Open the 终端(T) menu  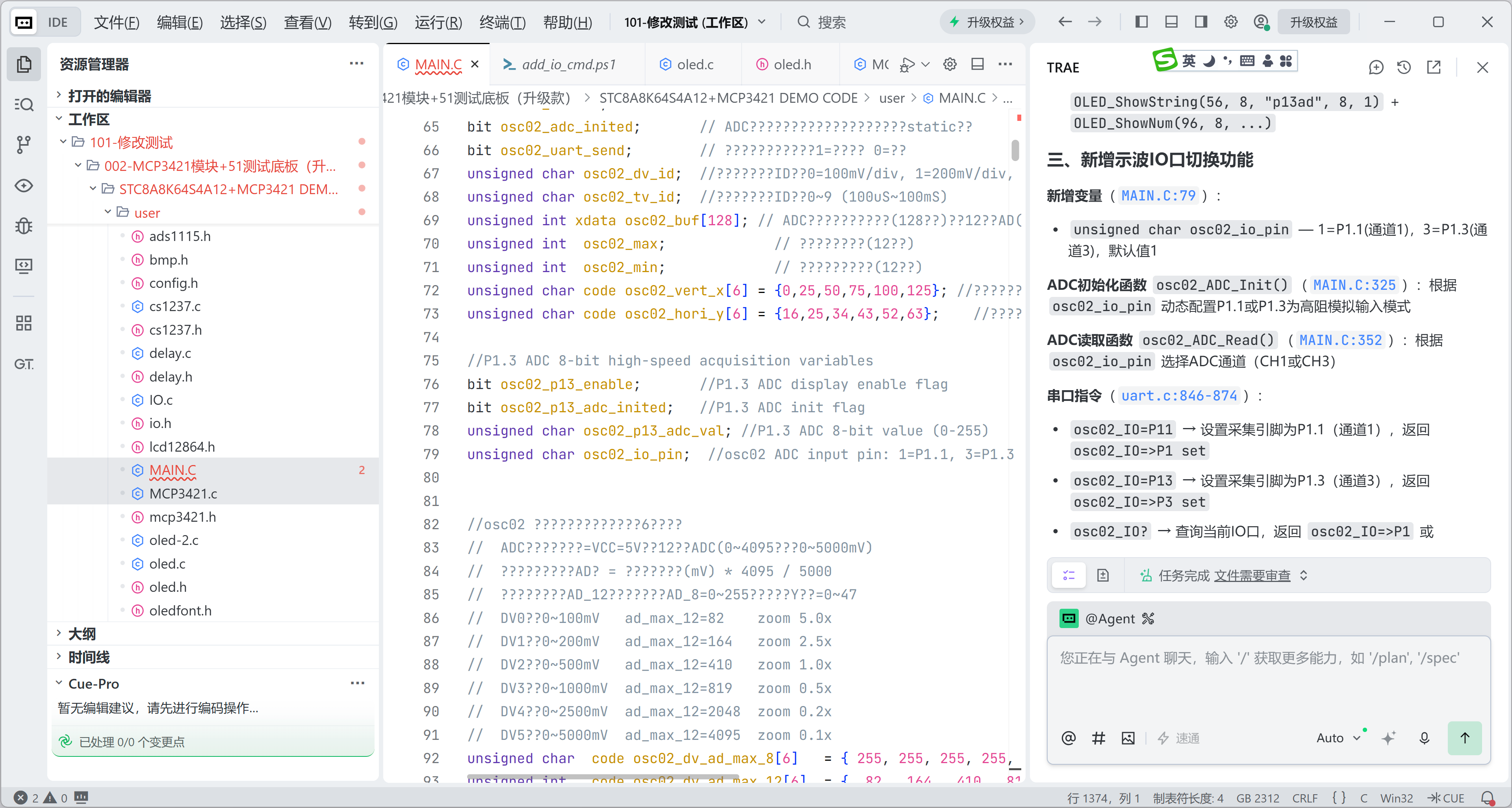[503, 22]
